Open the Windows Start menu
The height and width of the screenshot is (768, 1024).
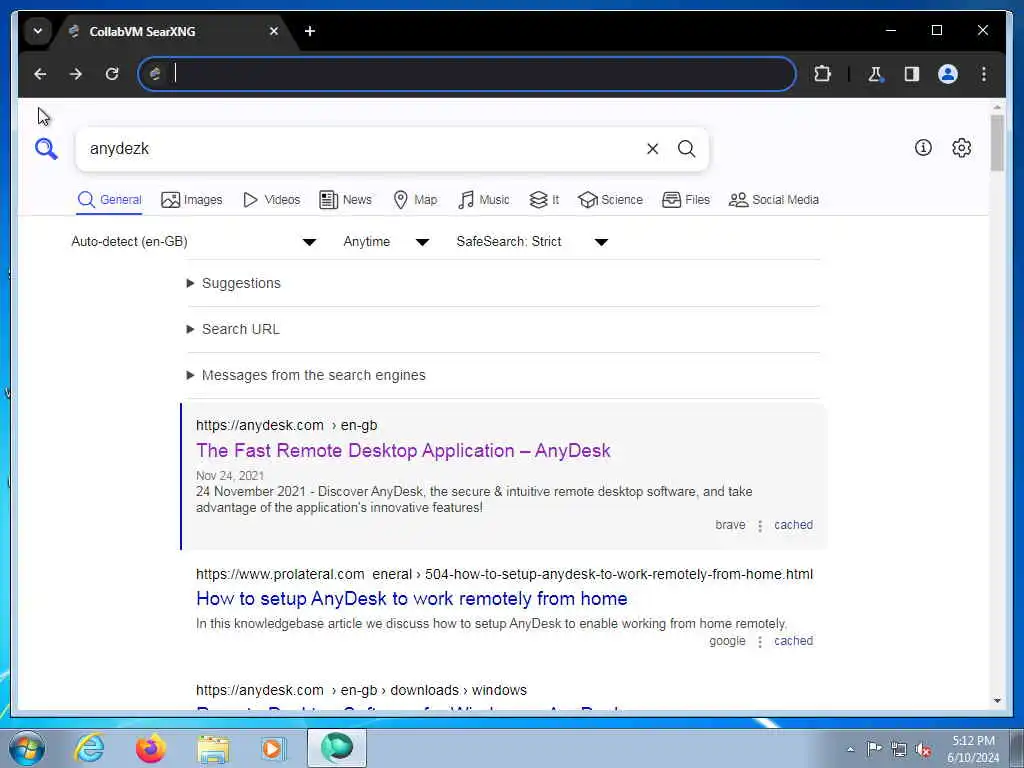[x=27, y=748]
